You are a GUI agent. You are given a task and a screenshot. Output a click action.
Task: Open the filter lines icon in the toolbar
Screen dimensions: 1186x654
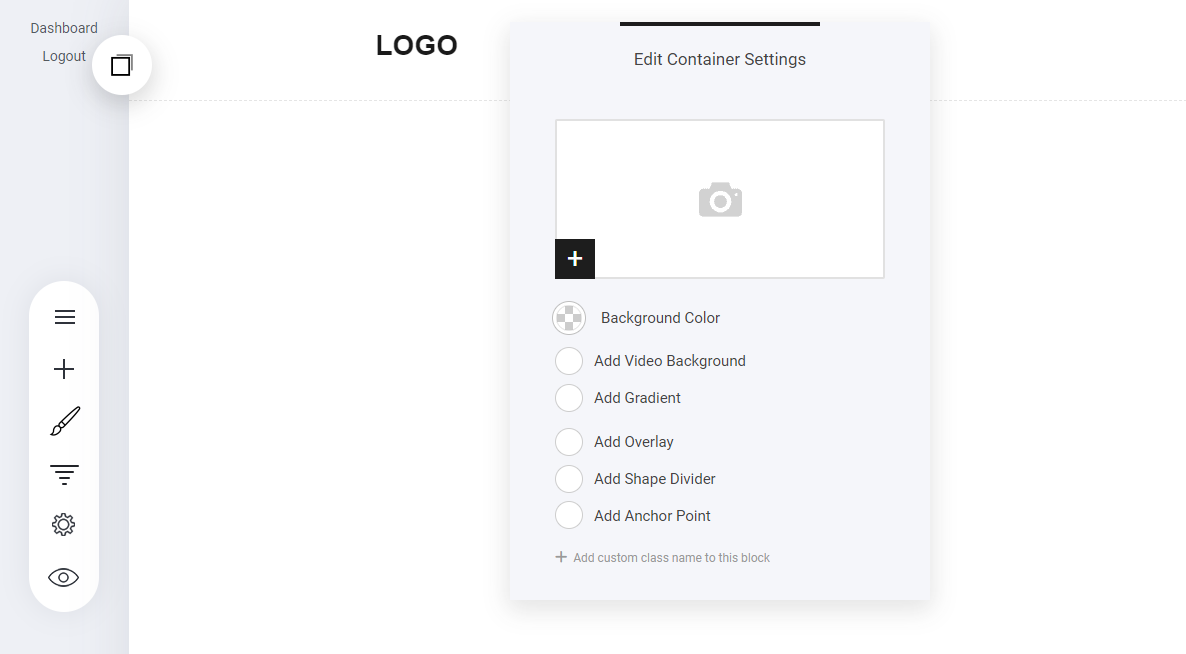click(x=64, y=474)
